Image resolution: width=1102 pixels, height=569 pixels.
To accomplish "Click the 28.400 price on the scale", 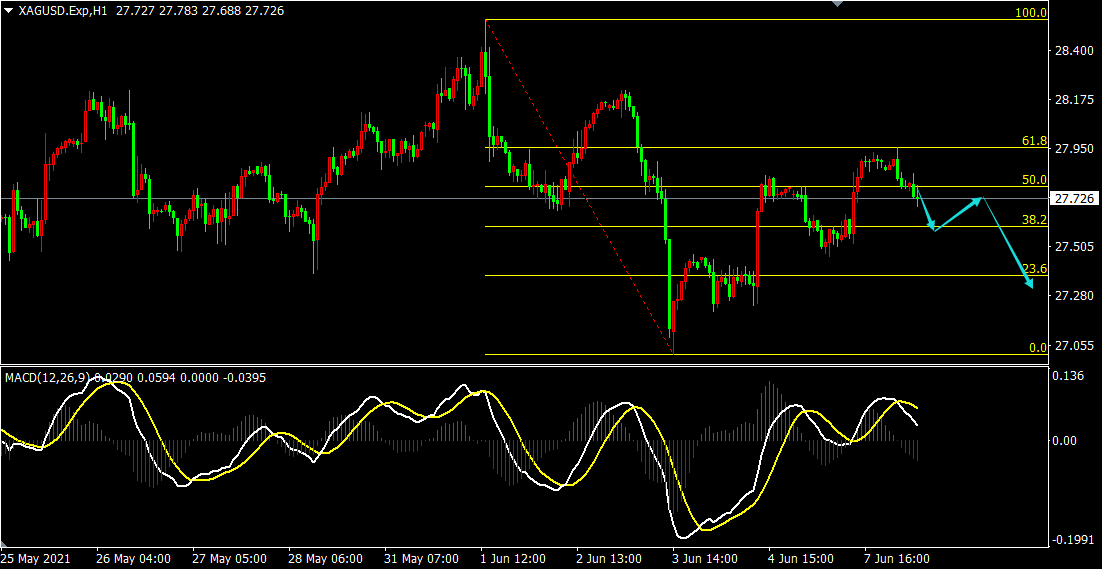I will click(1073, 51).
